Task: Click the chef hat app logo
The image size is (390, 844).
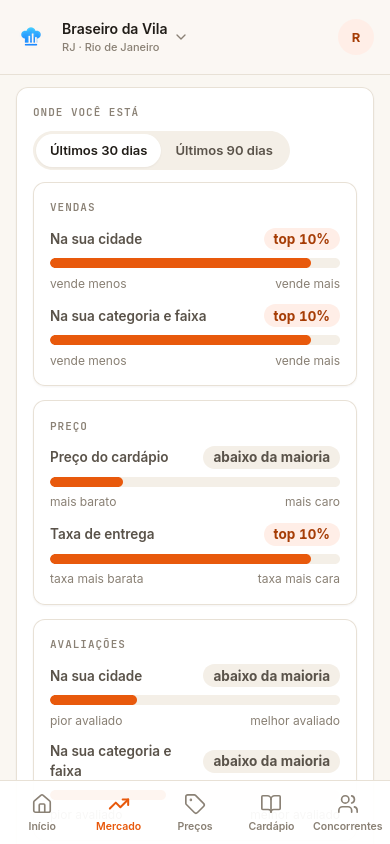Action: [x=31, y=37]
